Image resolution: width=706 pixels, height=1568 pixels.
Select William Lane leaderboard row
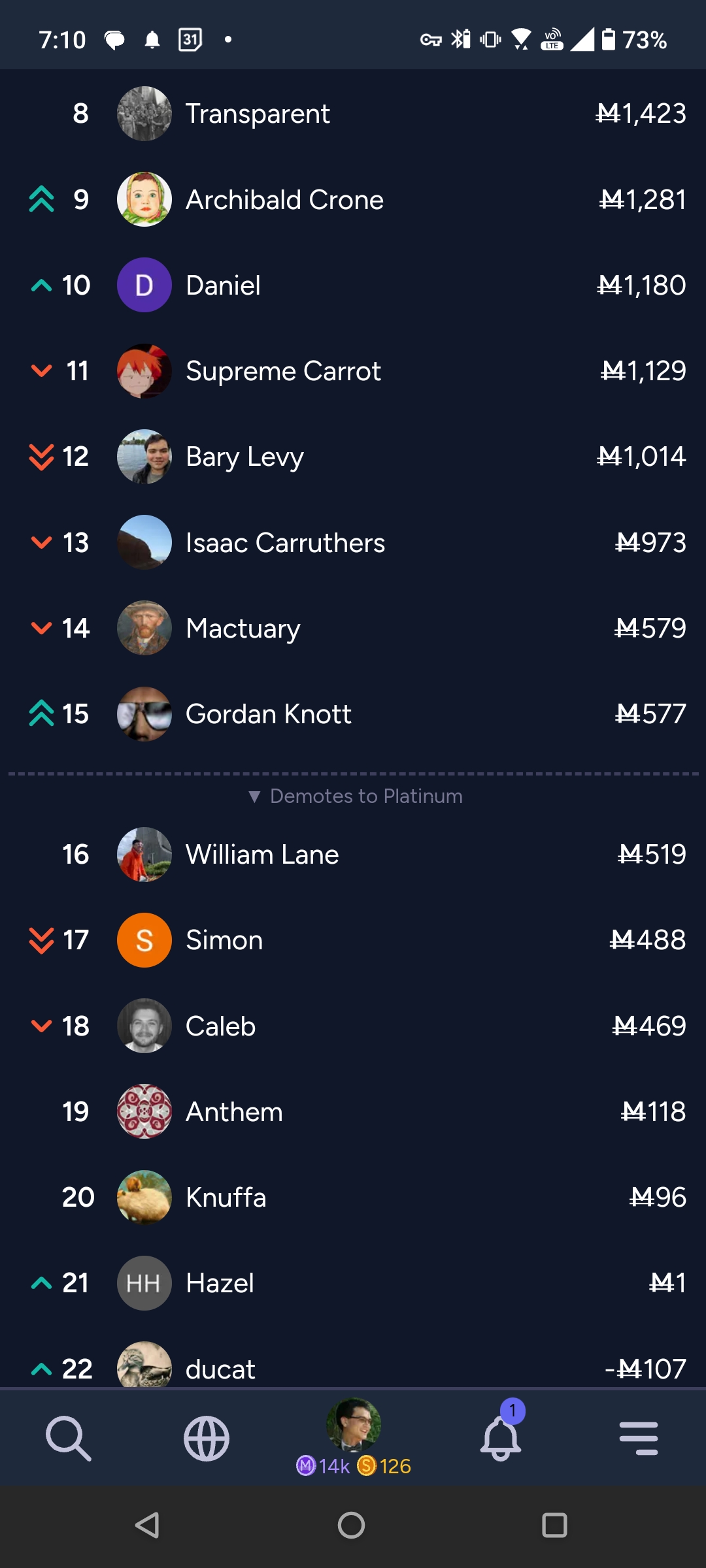(x=353, y=855)
